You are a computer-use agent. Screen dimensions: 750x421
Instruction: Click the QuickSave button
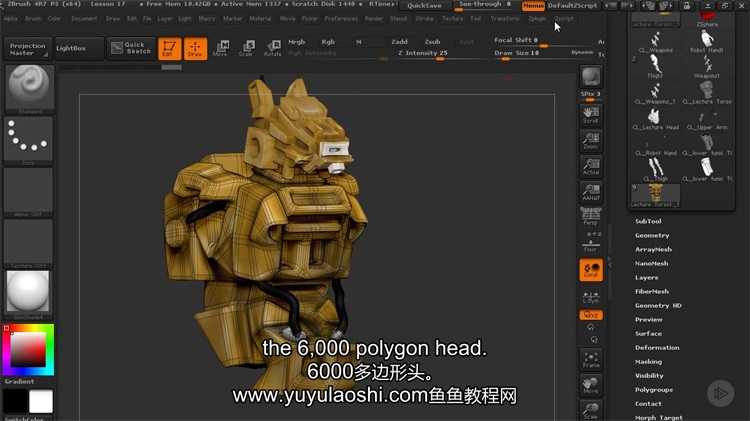click(425, 6)
